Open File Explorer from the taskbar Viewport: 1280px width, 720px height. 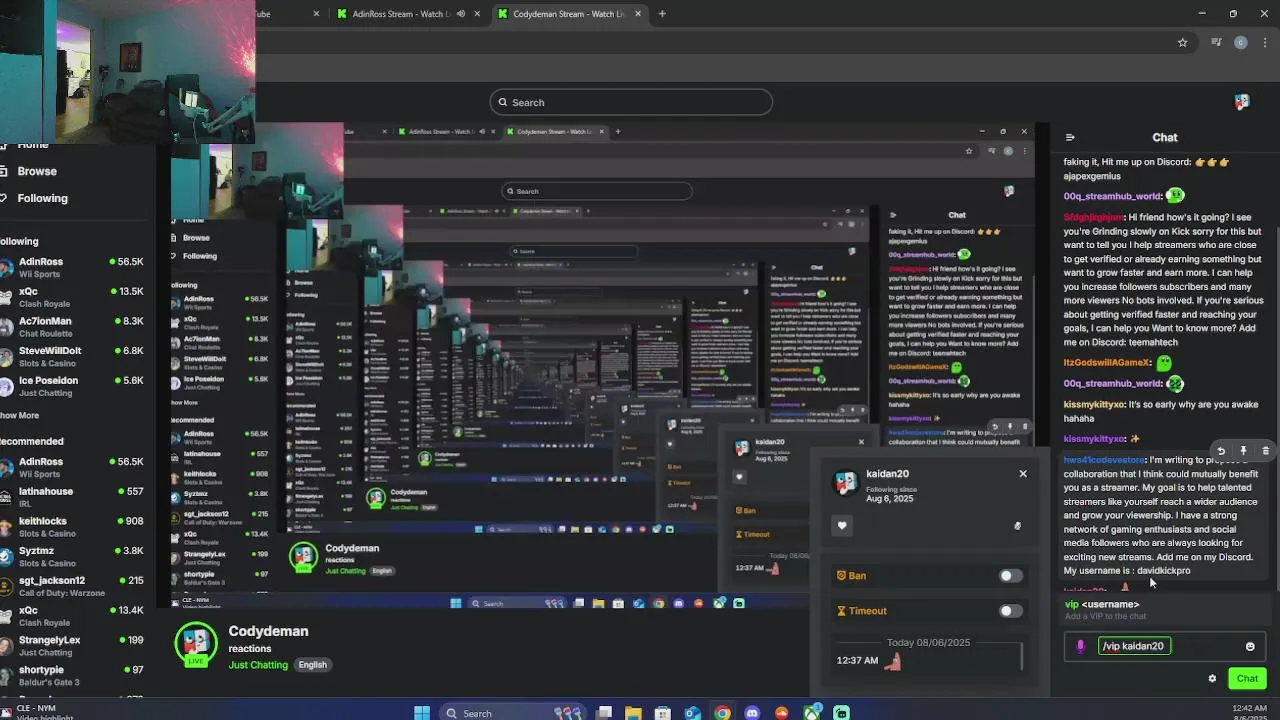633,713
